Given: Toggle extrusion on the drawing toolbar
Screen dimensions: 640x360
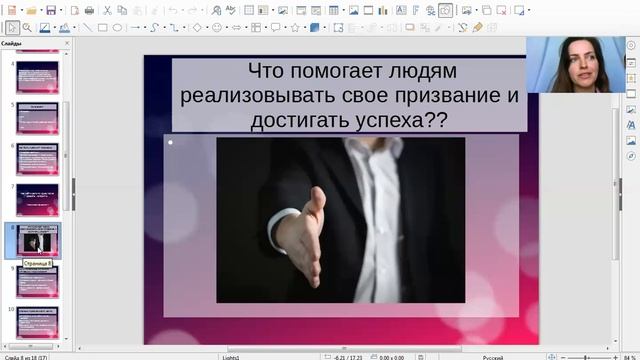Looking at the screenshot, I should coord(492,28).
